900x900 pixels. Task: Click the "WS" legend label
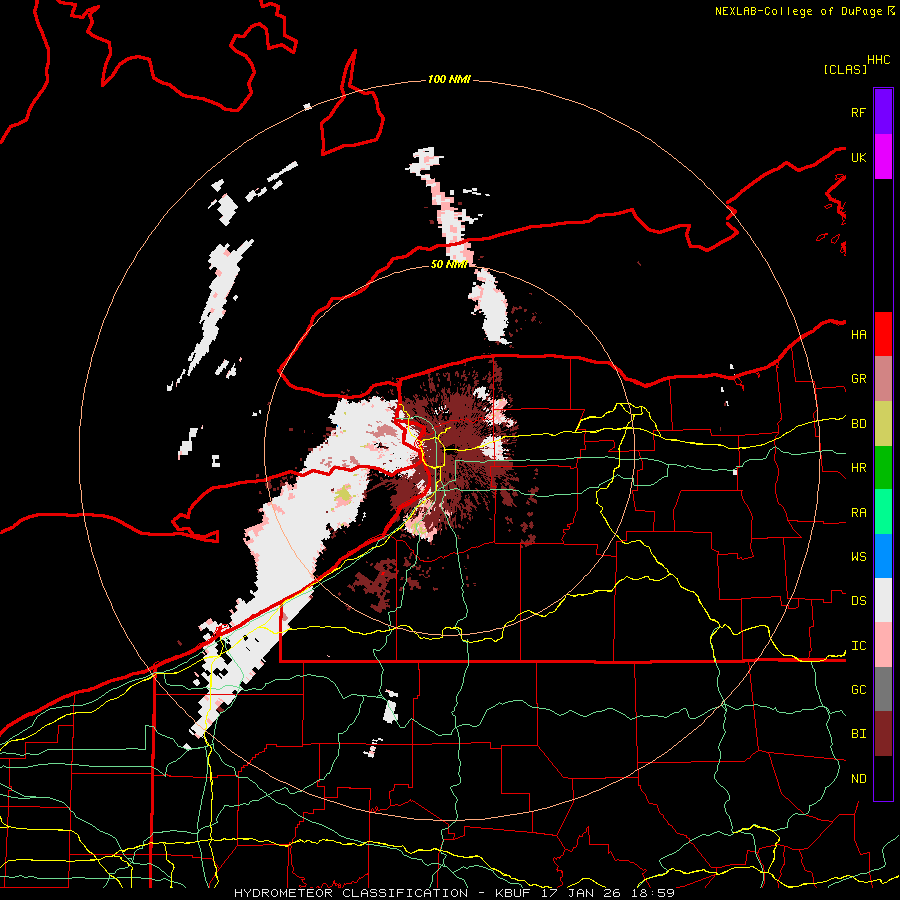pos(858,557)
